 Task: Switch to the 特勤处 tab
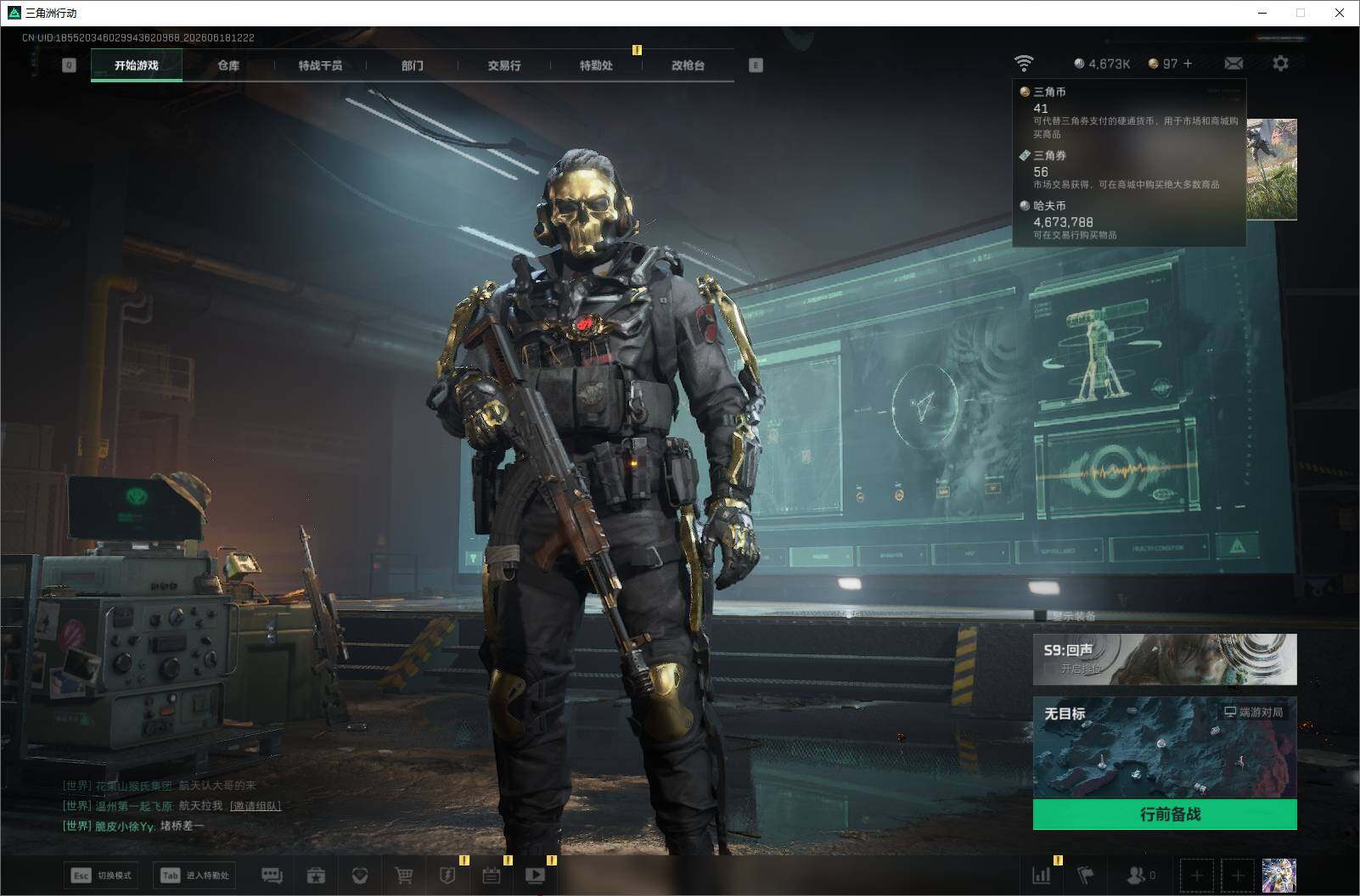596,65
